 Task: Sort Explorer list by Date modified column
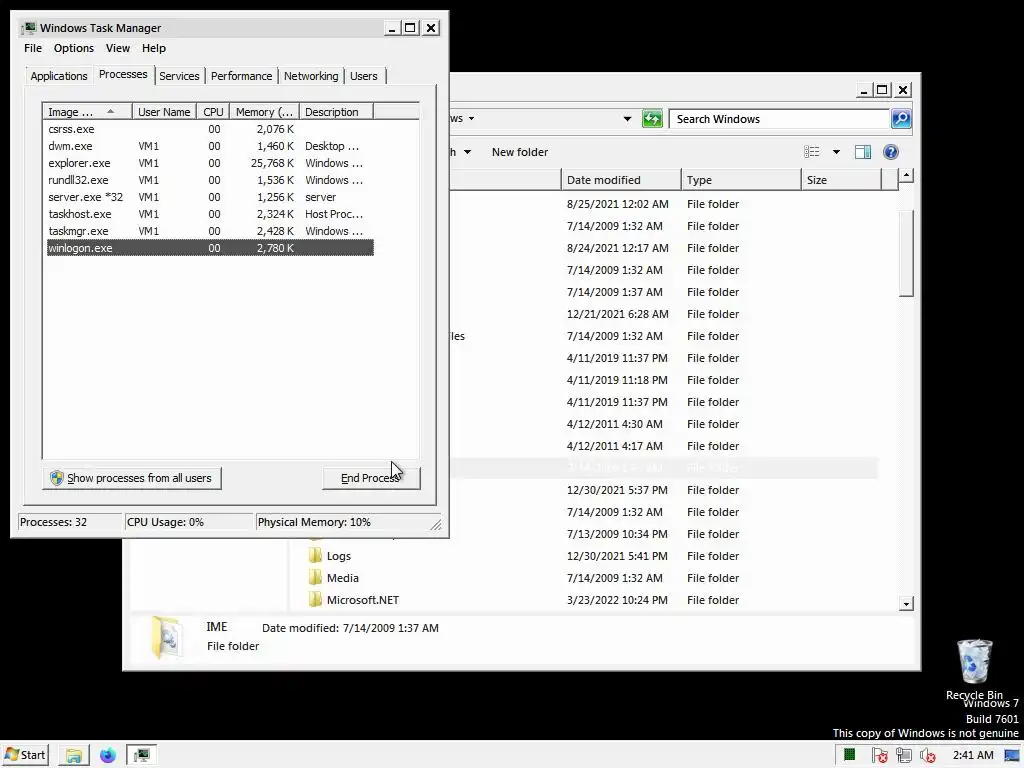point(620,180)
